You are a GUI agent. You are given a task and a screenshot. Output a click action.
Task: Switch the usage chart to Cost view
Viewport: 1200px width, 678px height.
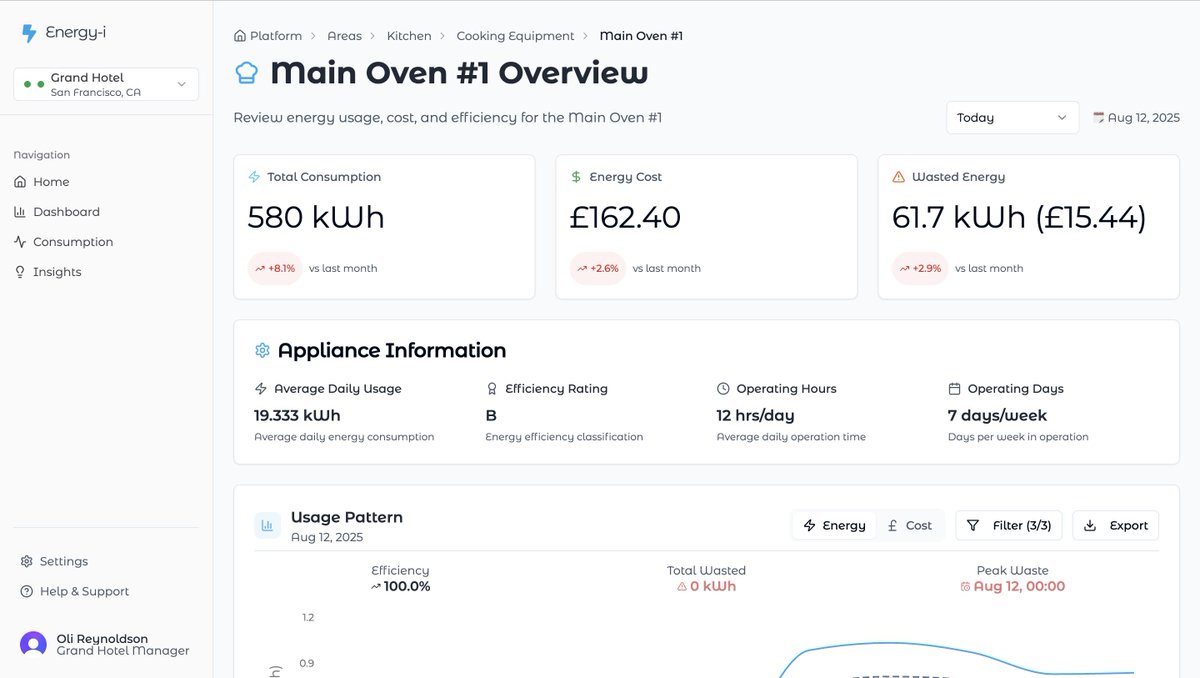909,525
